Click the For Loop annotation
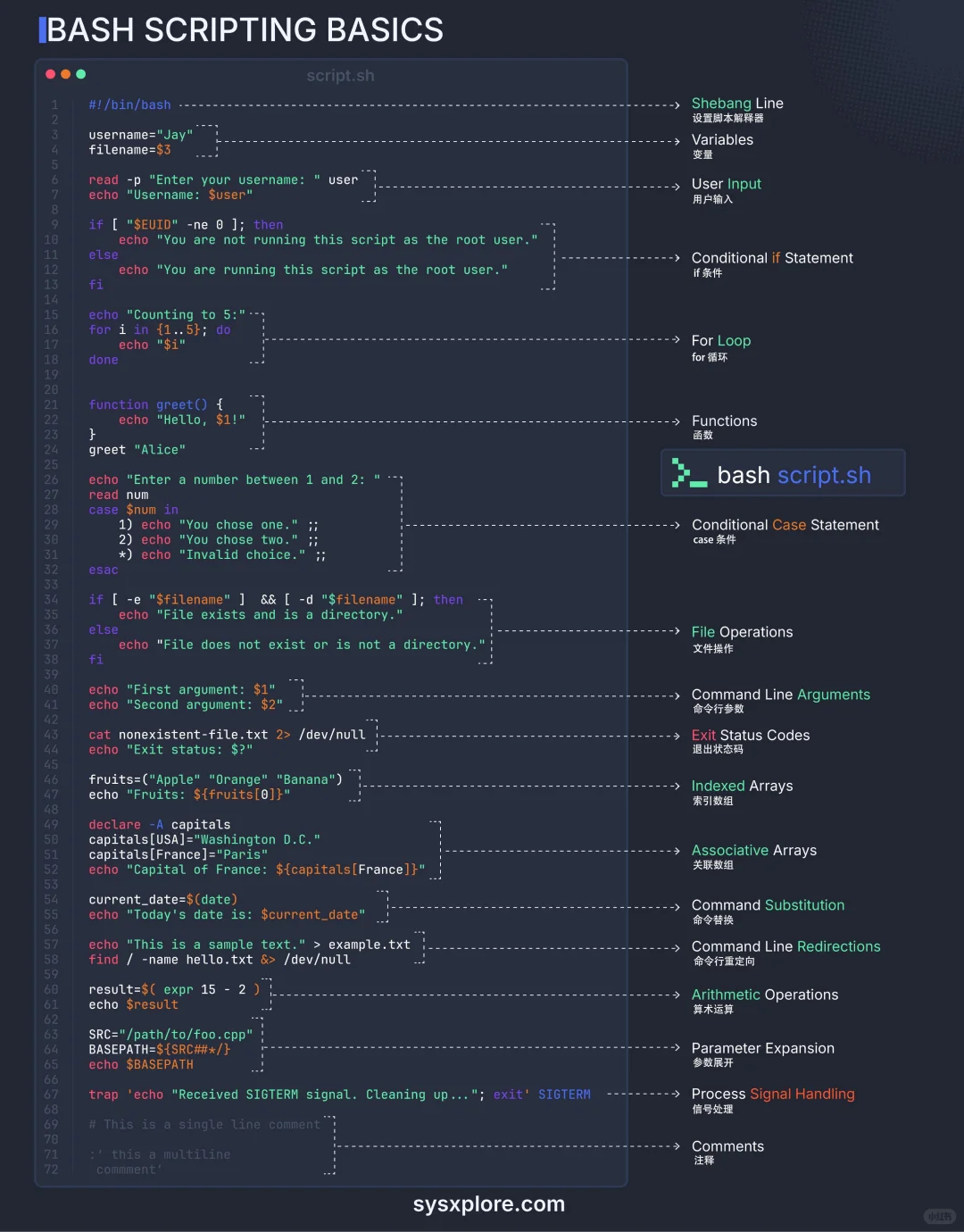This screenshot has height=1232, width=964. tap(721, 340)
